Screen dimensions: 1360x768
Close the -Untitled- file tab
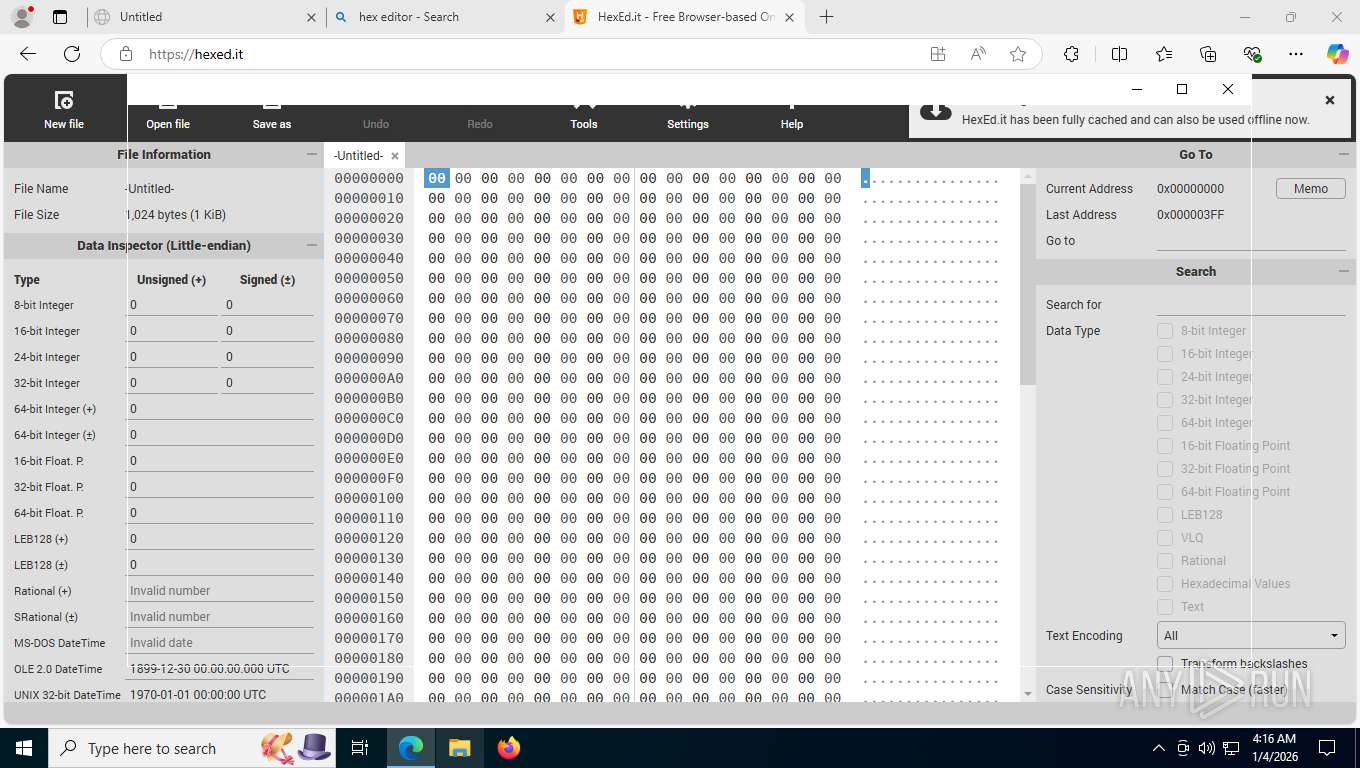(395, 156)
